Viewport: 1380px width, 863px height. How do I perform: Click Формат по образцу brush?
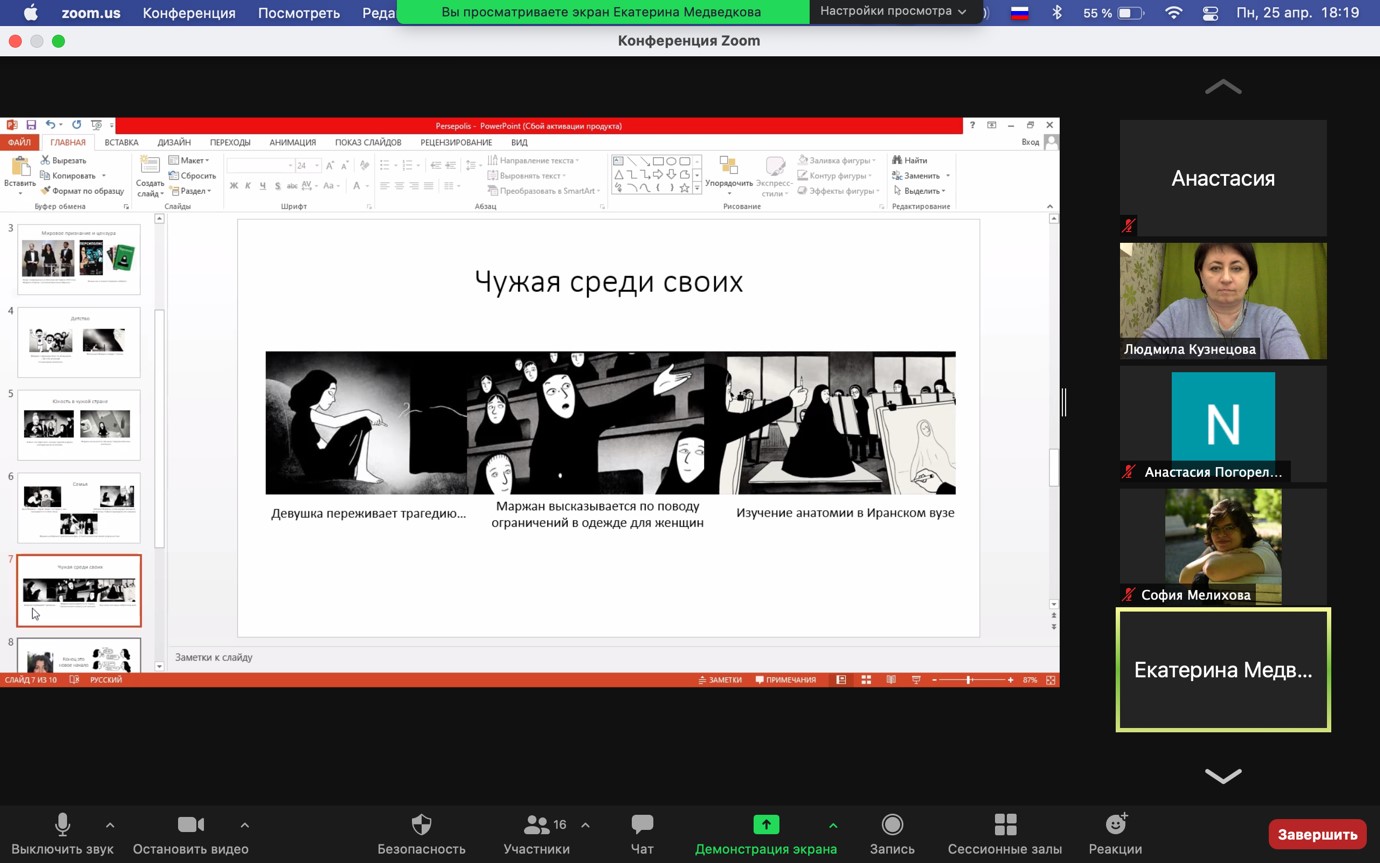pyautogui.click(x=45, y=190)
